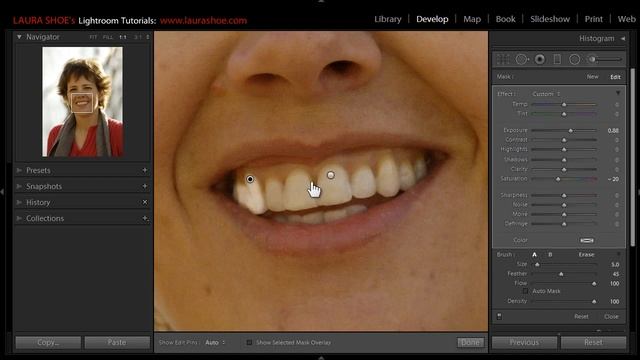This screenshot has height=360, width=640.
Task: Click the Temp slider handle
Action: tap(564, 105)
